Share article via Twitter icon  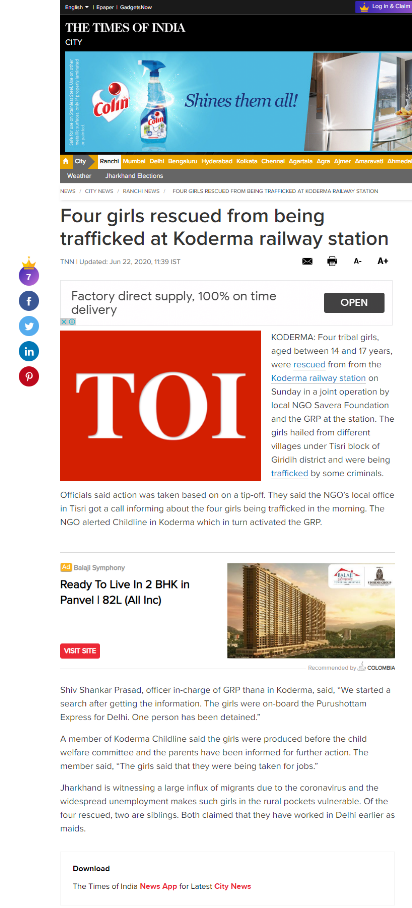point(29,326)
